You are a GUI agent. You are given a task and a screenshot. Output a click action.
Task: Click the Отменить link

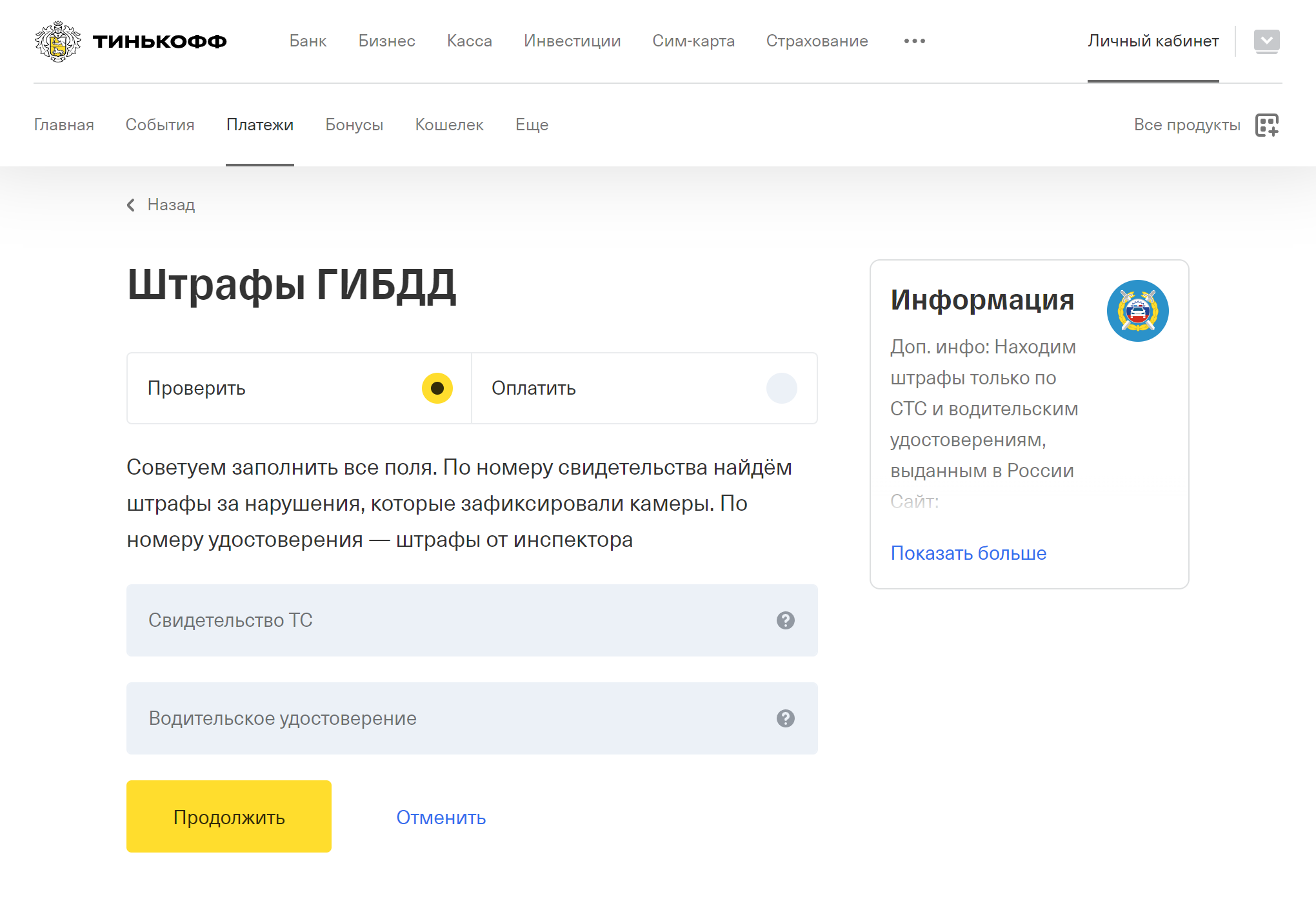click(x=441, y=818)
